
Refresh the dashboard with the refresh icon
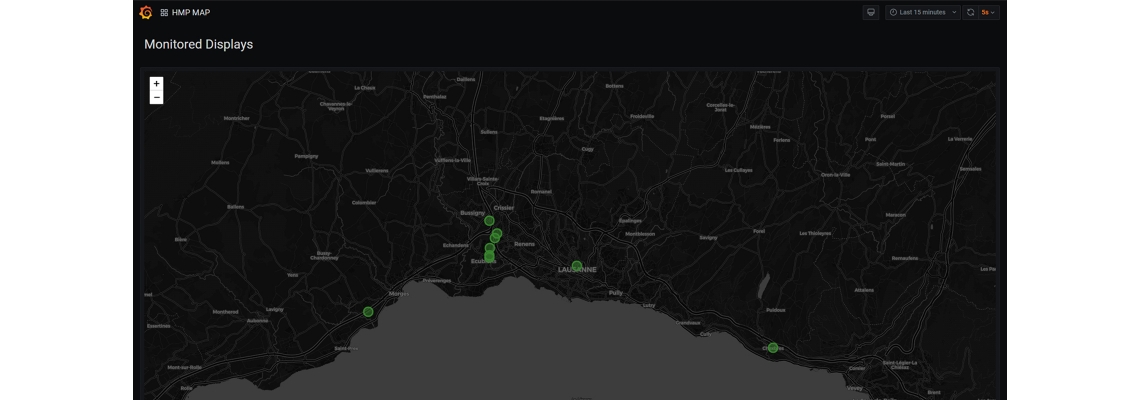coord(970,13)
